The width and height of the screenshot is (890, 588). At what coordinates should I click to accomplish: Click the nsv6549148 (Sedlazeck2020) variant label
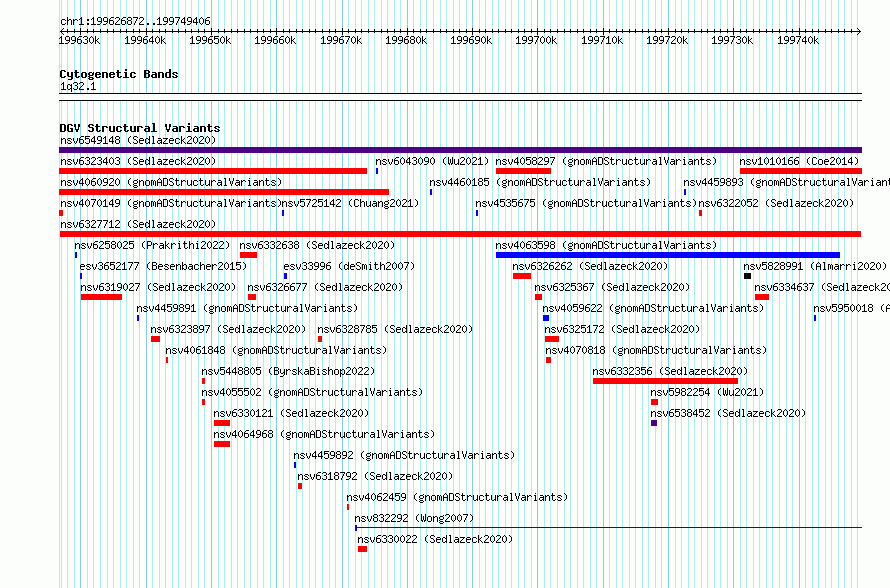[x=138, y=140]
